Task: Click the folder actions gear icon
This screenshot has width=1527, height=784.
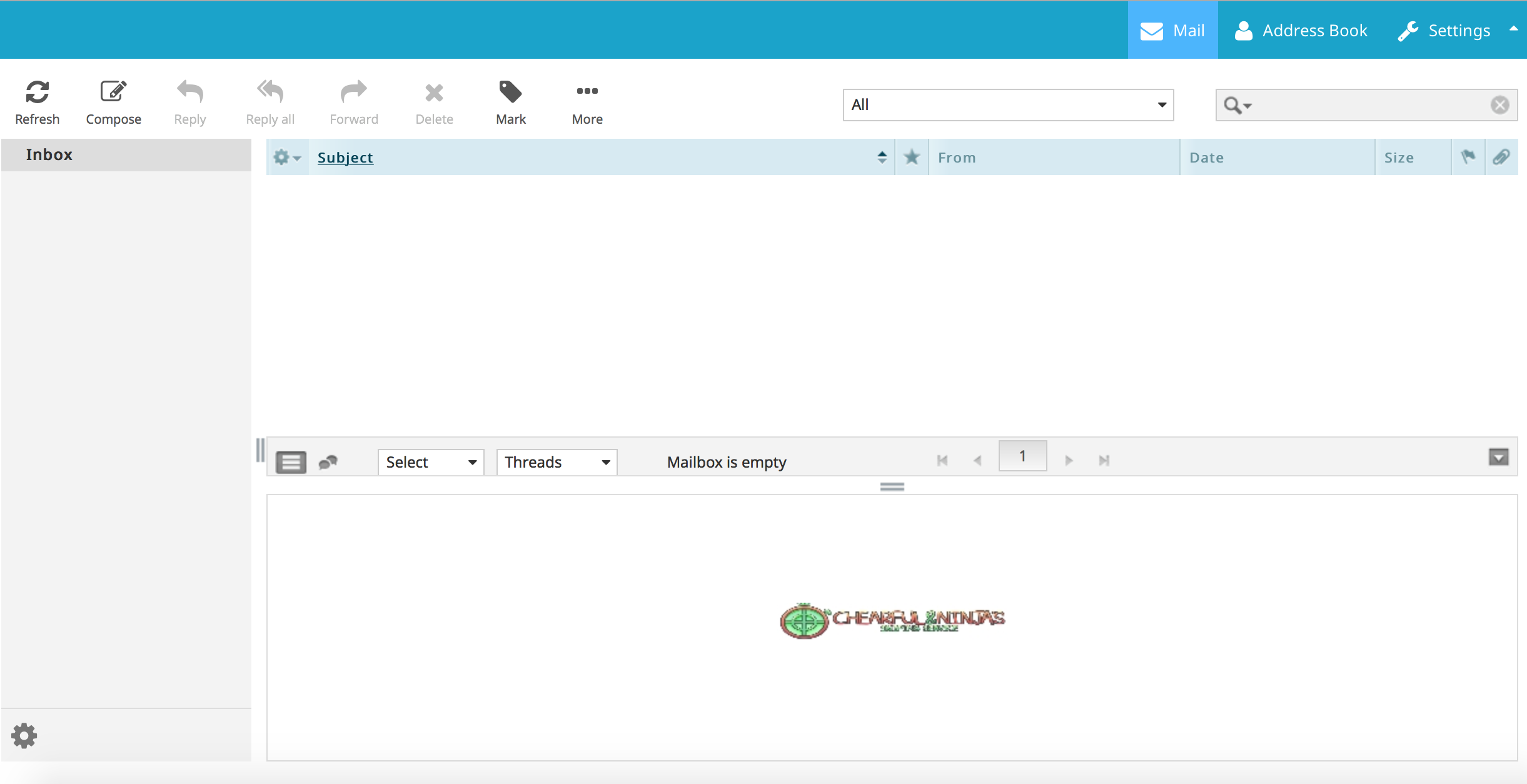Action: [x=24, y=736]
